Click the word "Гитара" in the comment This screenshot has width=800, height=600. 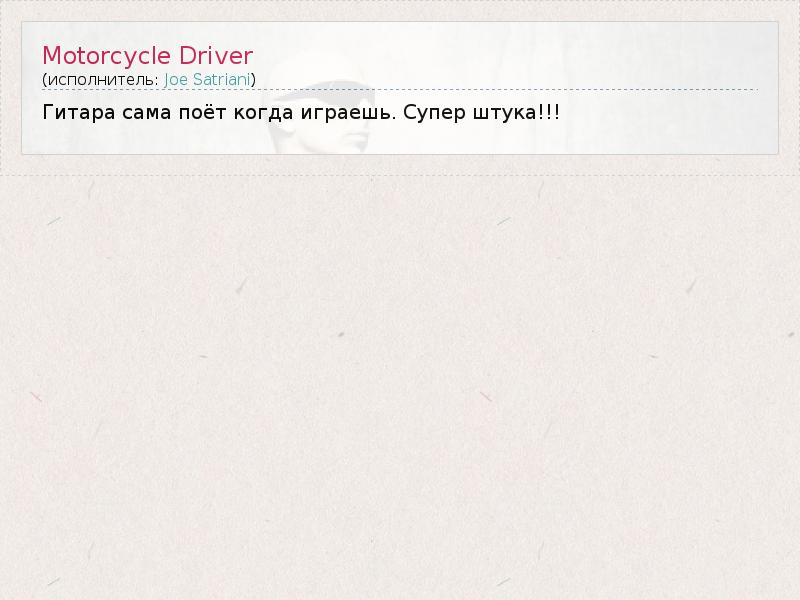(x=79, y=112)
